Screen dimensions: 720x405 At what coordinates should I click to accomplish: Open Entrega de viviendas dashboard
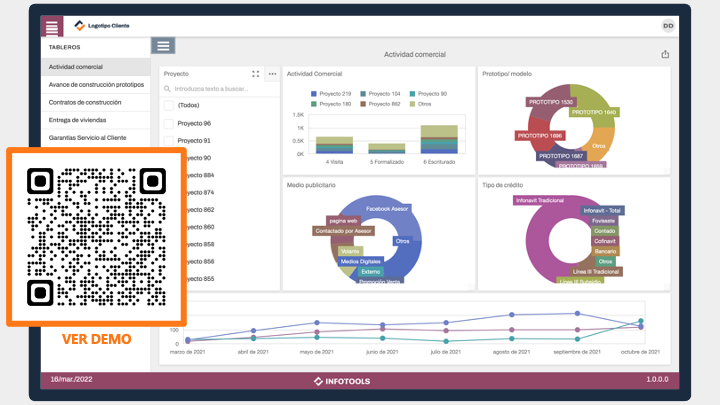pos(96,120)
